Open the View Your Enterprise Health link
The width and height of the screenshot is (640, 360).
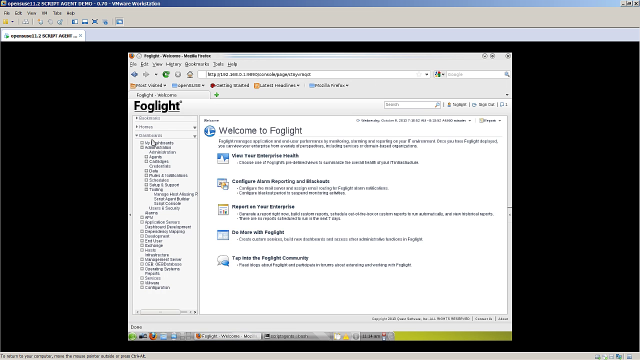pyautogui.click(x=265, y=156)
